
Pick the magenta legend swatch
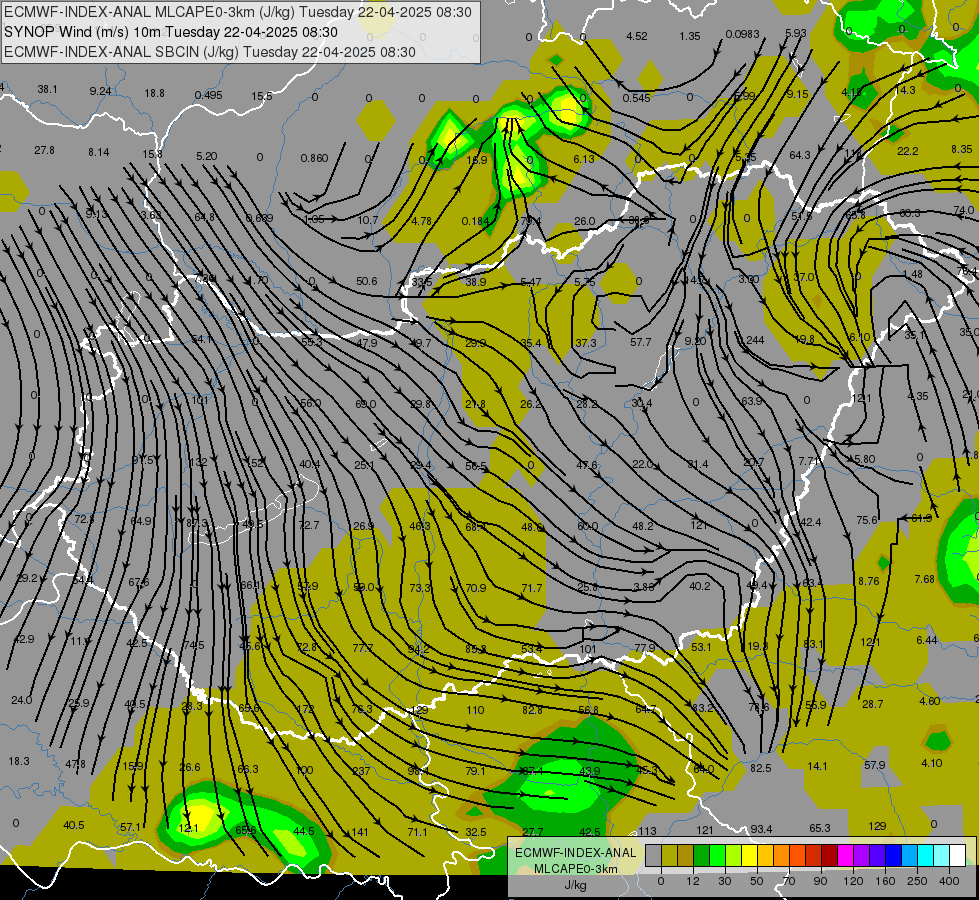pos(845,855)
